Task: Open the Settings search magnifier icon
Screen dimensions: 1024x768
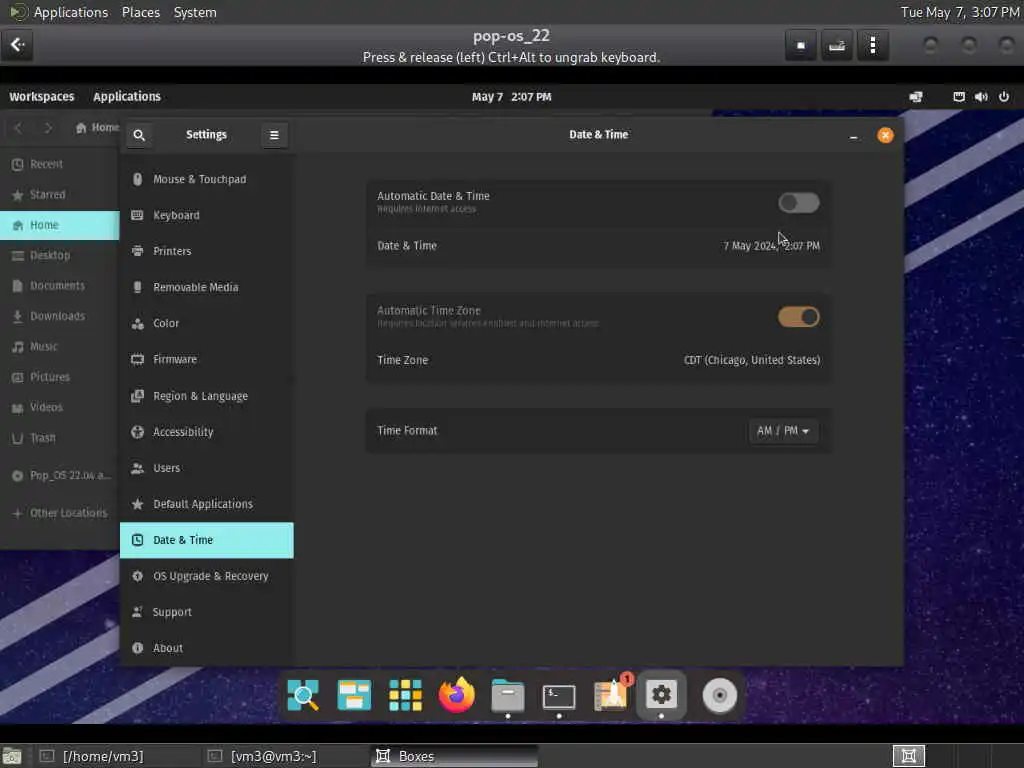Action: pos(139,135)
